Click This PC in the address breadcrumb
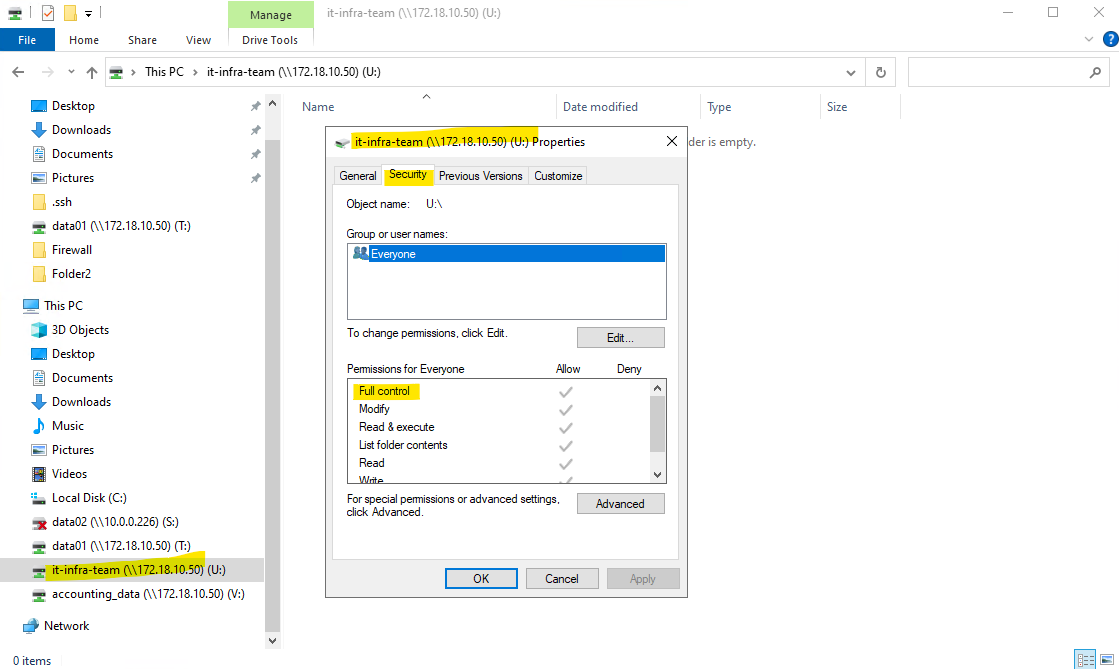Viewport: 1119px width, 669px height. coord(164,72)
